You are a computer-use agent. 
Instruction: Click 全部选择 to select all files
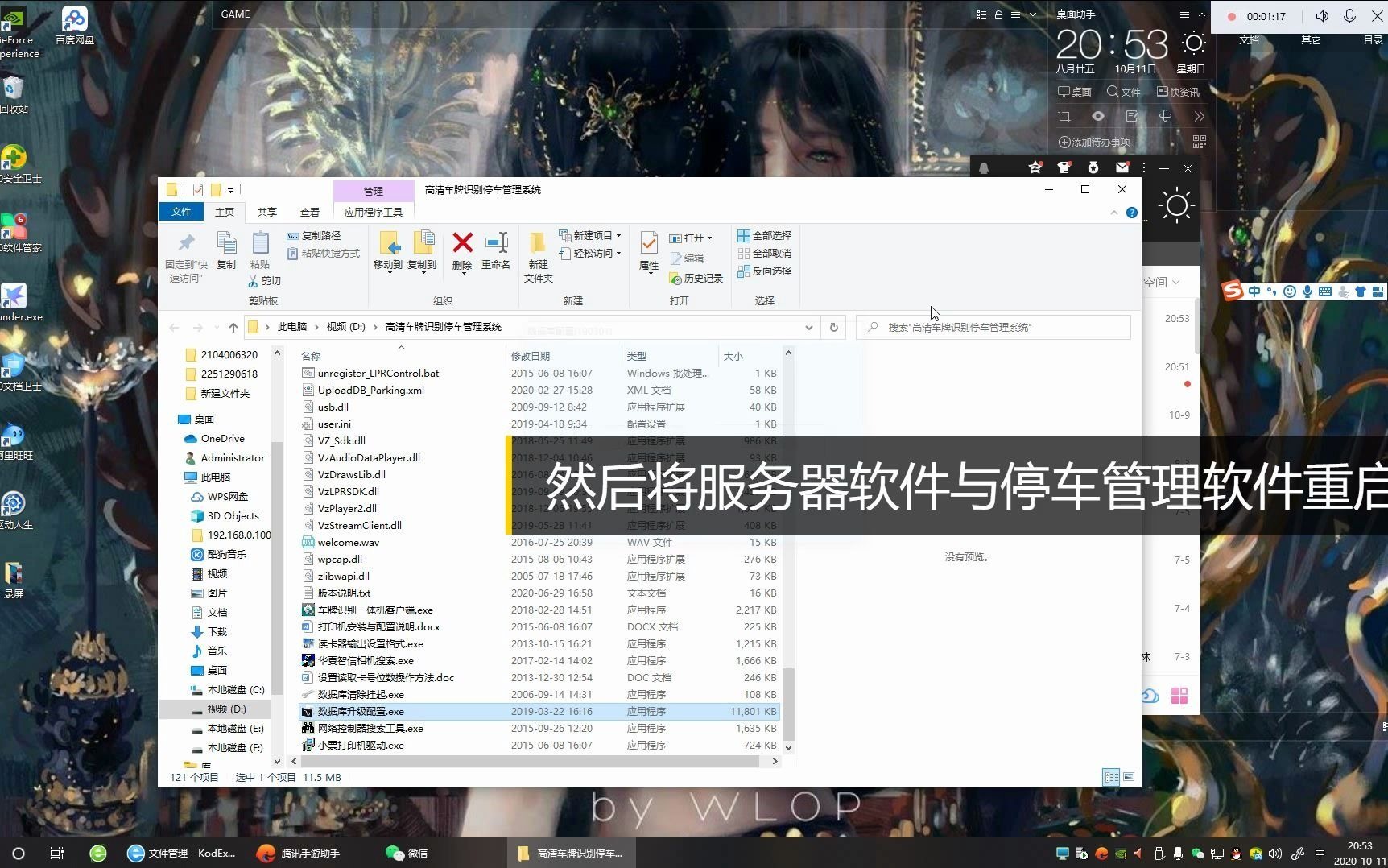[x=763, y=235]
